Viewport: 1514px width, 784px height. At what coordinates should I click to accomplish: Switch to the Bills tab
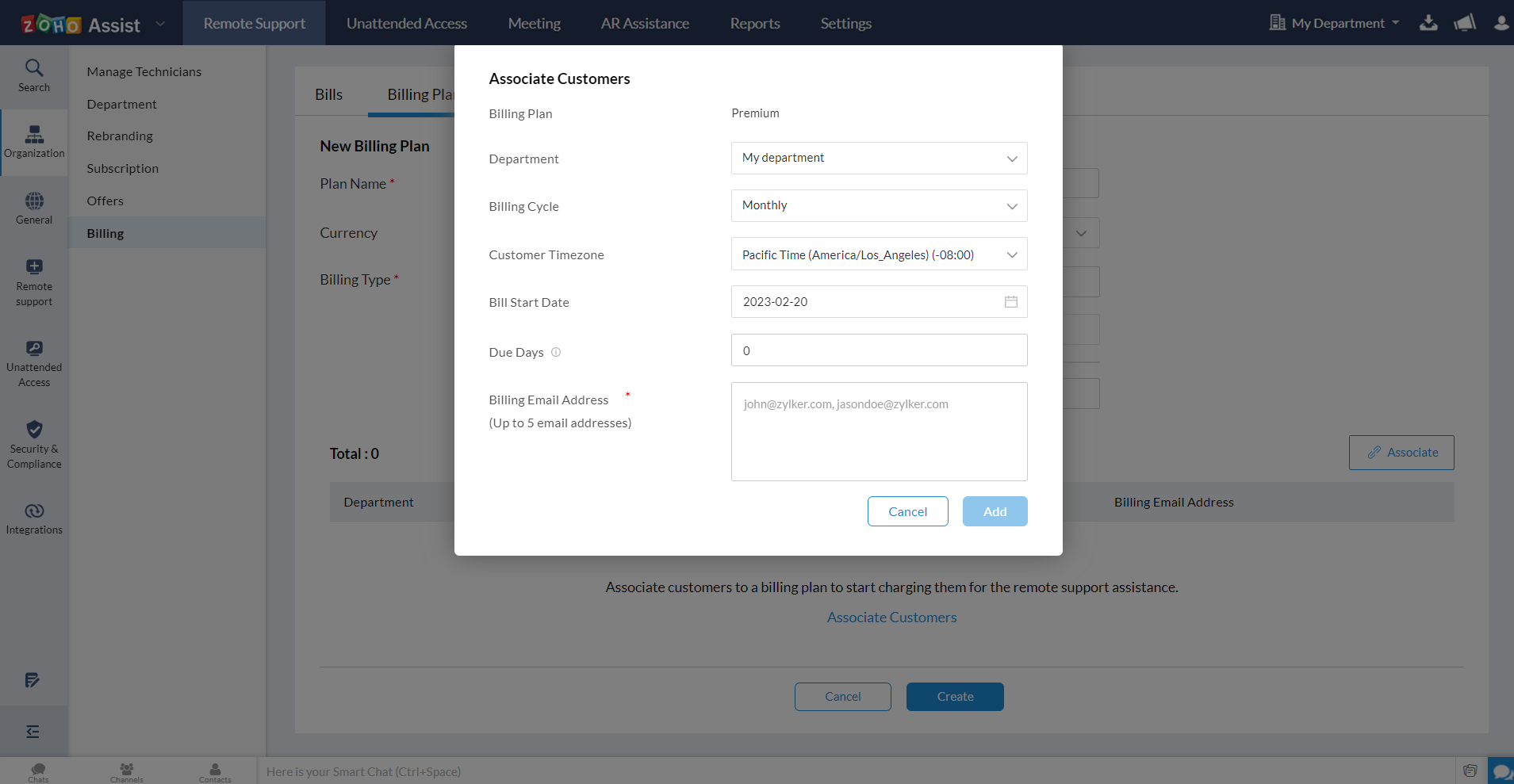click(x=328, y=94)
